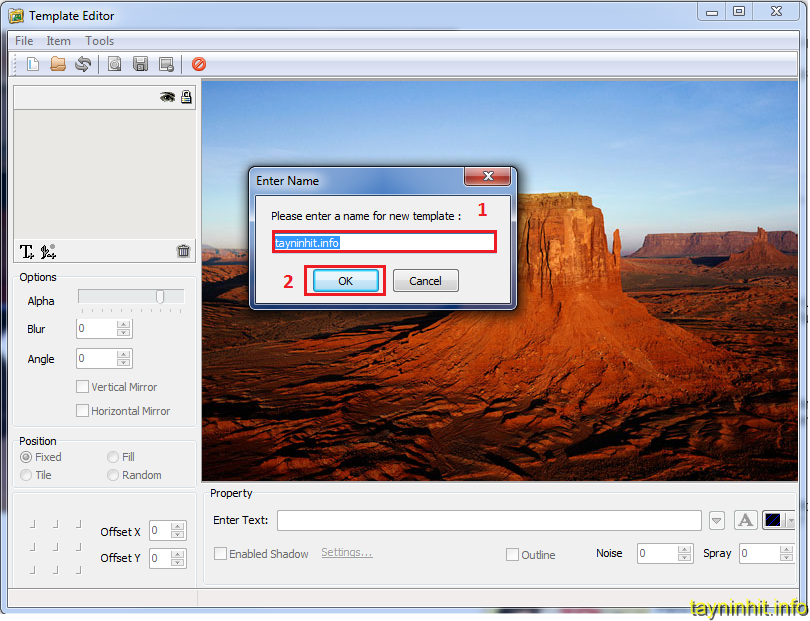Increase the Blur value using up arrow
The width and height of the screenshot is (810, 621).
(x=123, y=324)
